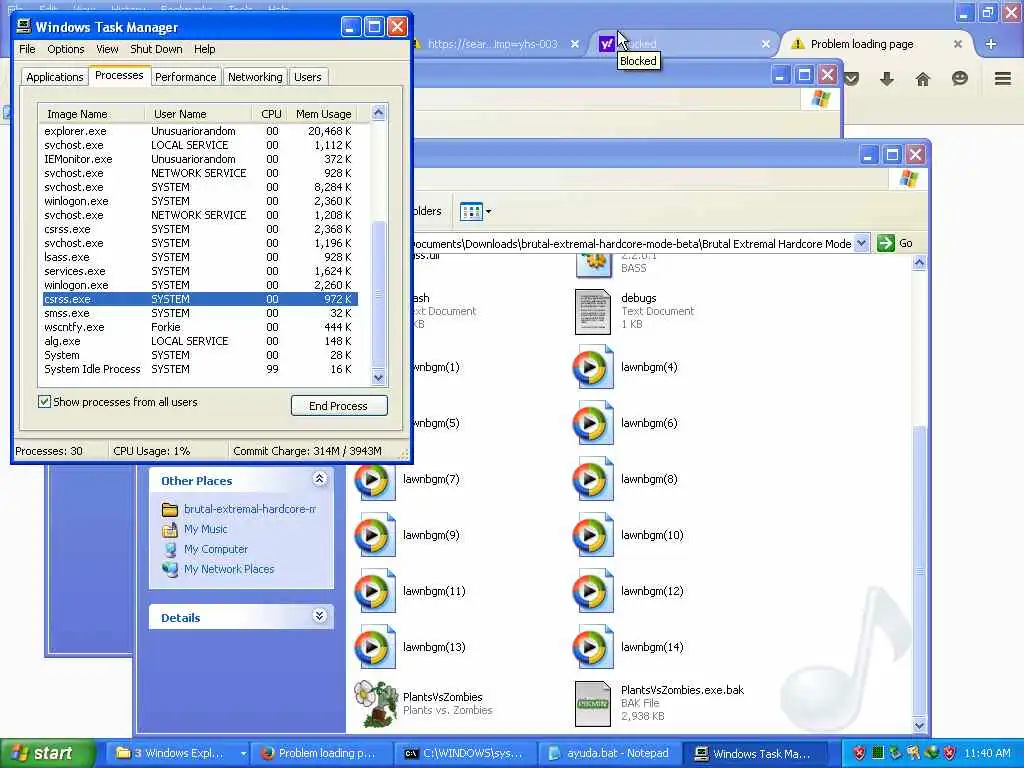Select the System Idle Process row
Image resolution: width=1024 pixels, height=768 pixels.
pos(199,369)
